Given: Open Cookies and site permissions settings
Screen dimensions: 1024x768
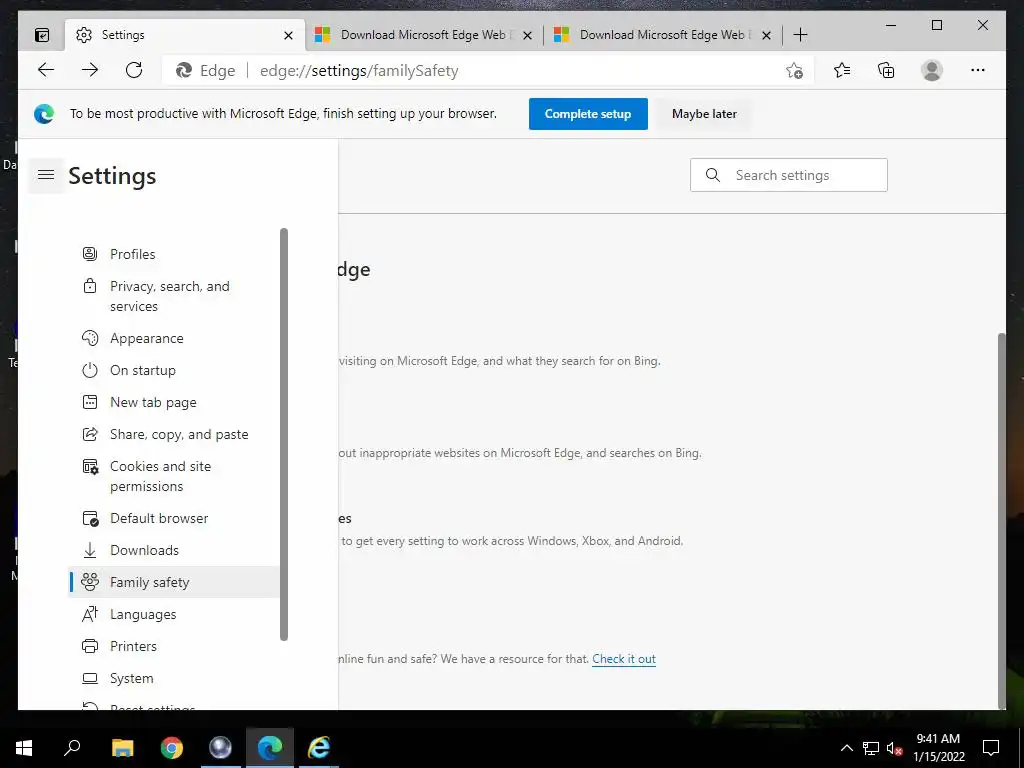Looking at the screenshot, I should pyautogui.click(x=174, y=476).
